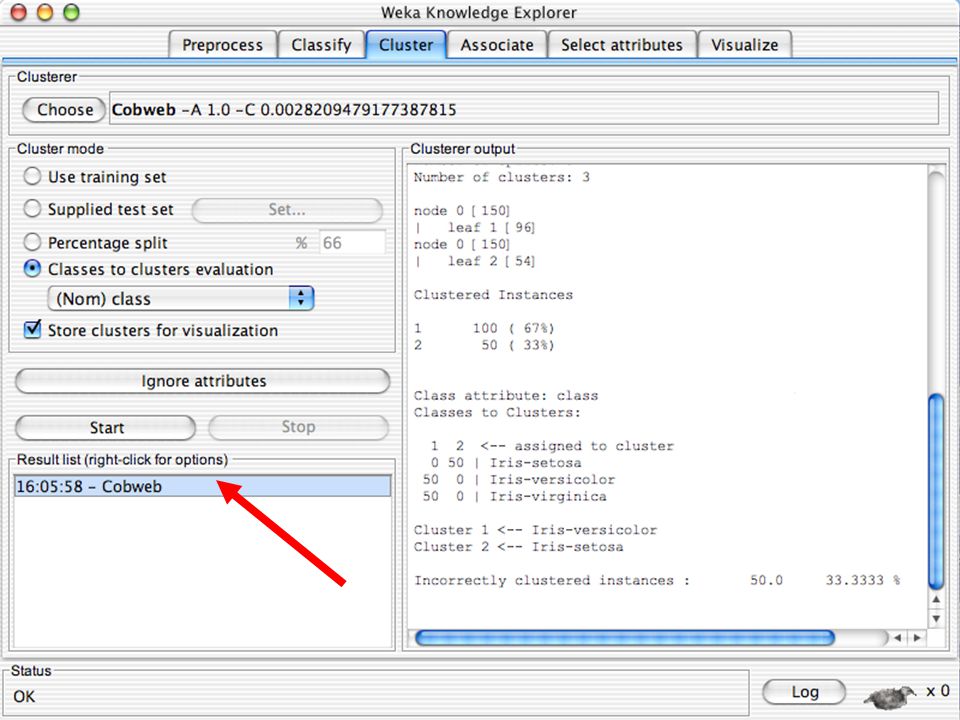
Task: Click the percentage split value field
Action: click(x=352, y=242)
